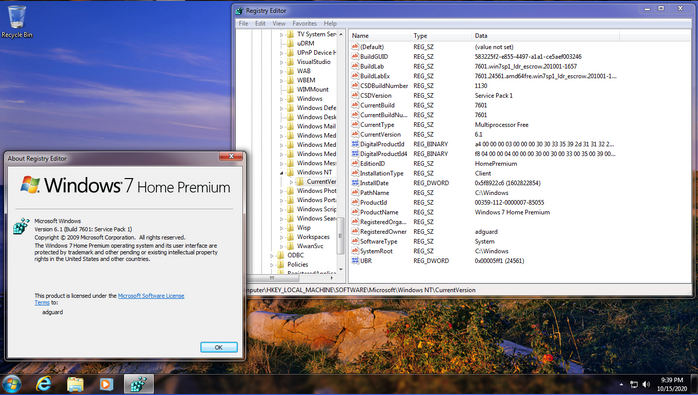Click the Service Pack 1 data cell
Viewport: 698px width, 395px height.
tap(493, 95)
